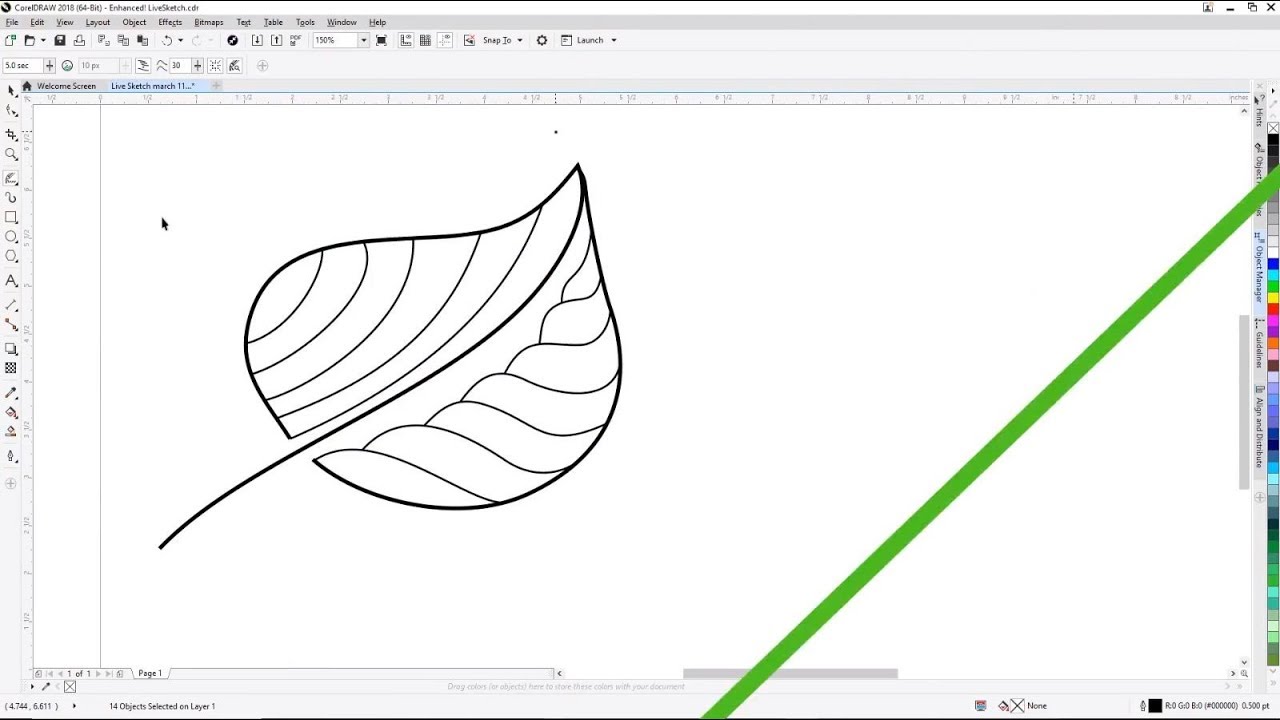Switch to the Welcome Screen tab
Viewport: 1280px width, 720px height.
65,86
